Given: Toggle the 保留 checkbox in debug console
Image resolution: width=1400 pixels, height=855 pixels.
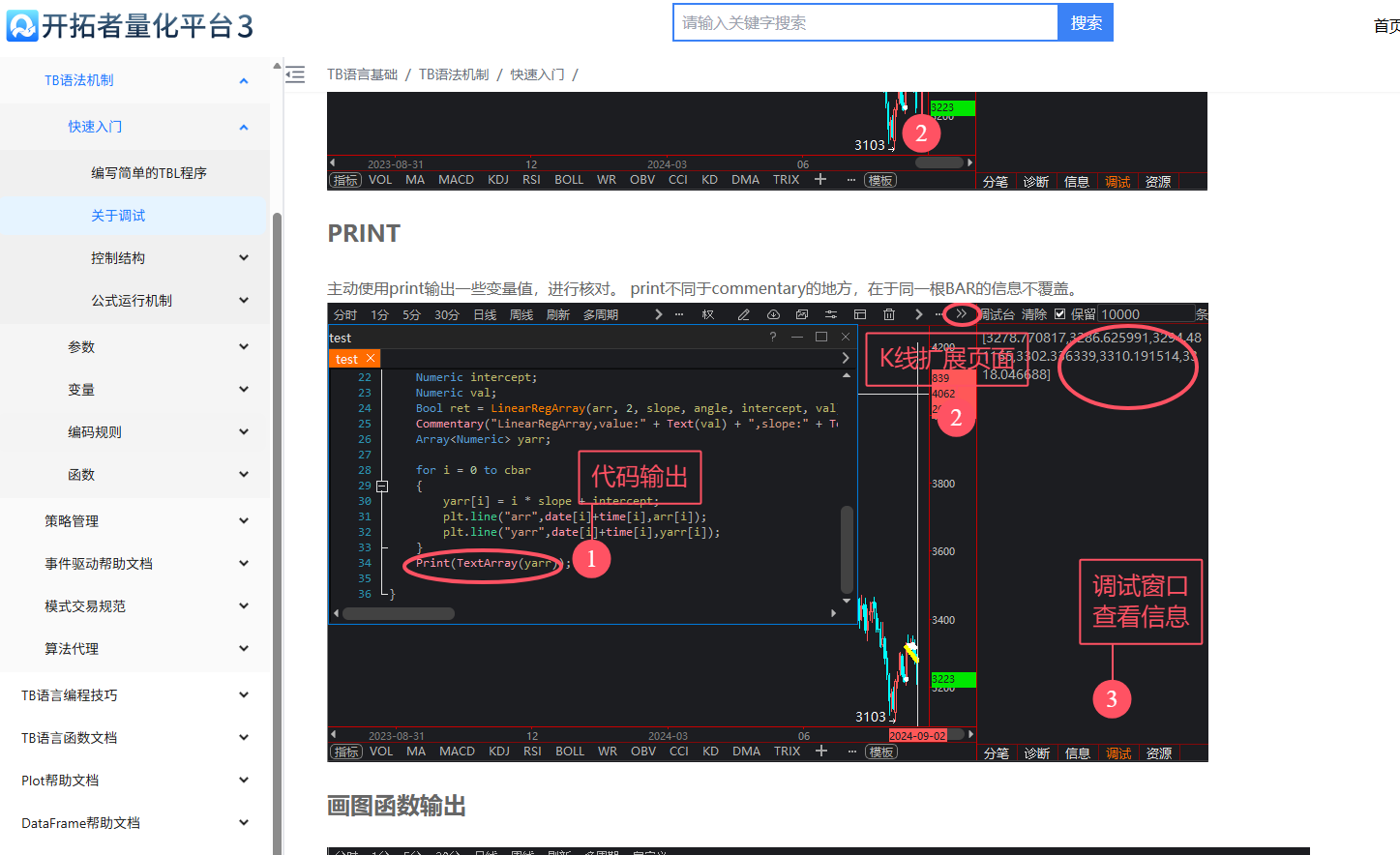Looking at the screenshot, I should point(1060,314).
